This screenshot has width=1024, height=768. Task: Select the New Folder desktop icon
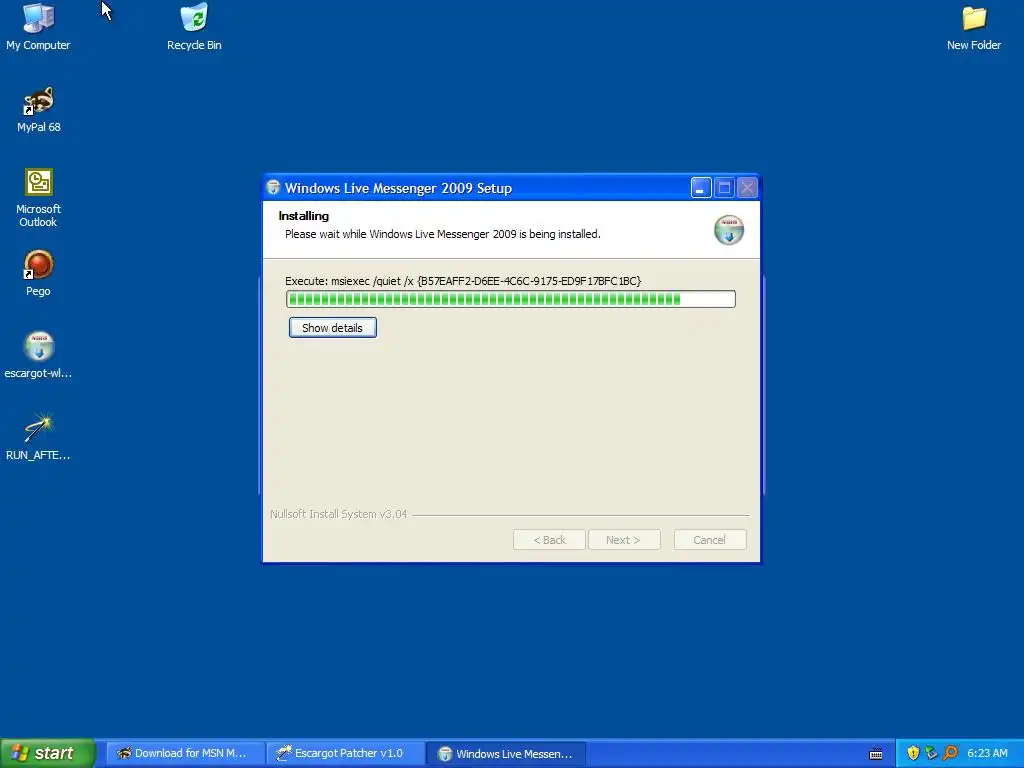pyautogui.click(x=974, y=27)
